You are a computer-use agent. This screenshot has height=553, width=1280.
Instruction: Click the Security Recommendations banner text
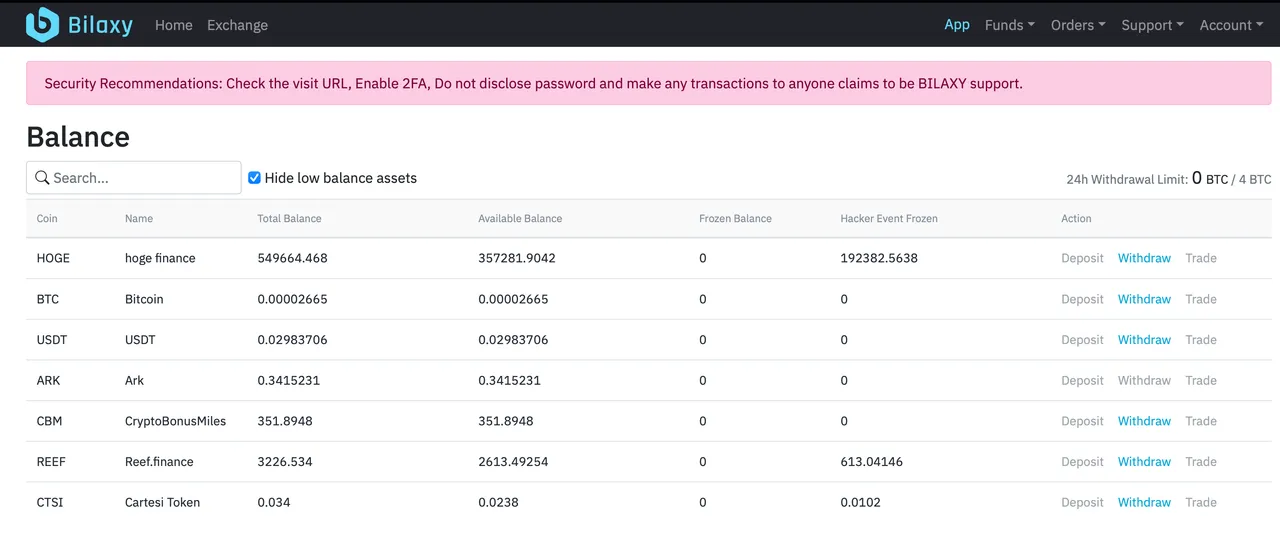point(533,83)
